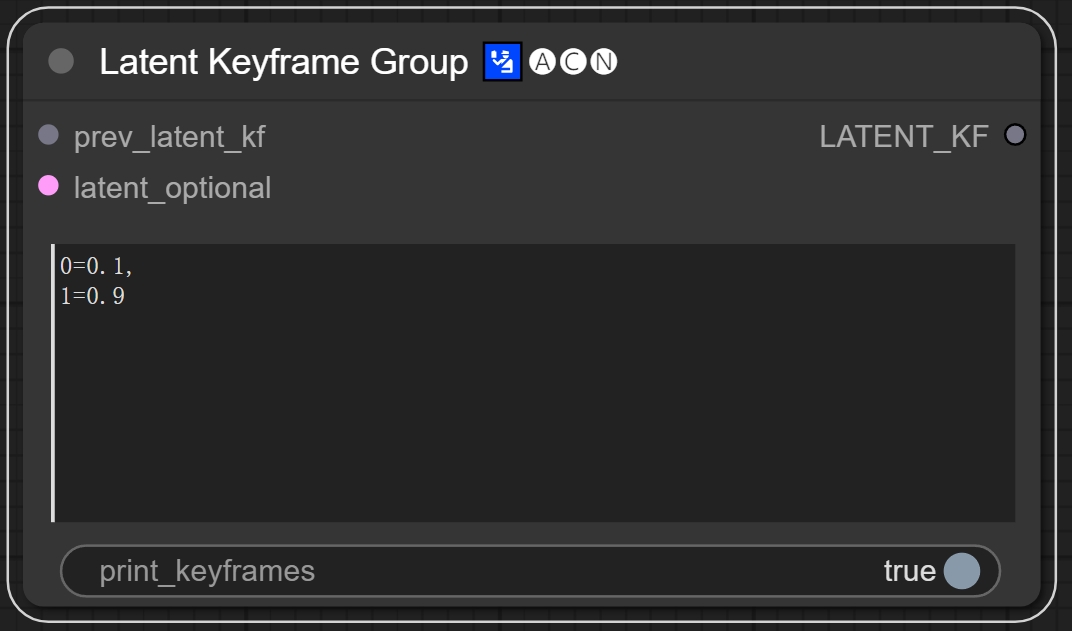Click the prev_latent_kf input socket dot

[x=48, y=135]
